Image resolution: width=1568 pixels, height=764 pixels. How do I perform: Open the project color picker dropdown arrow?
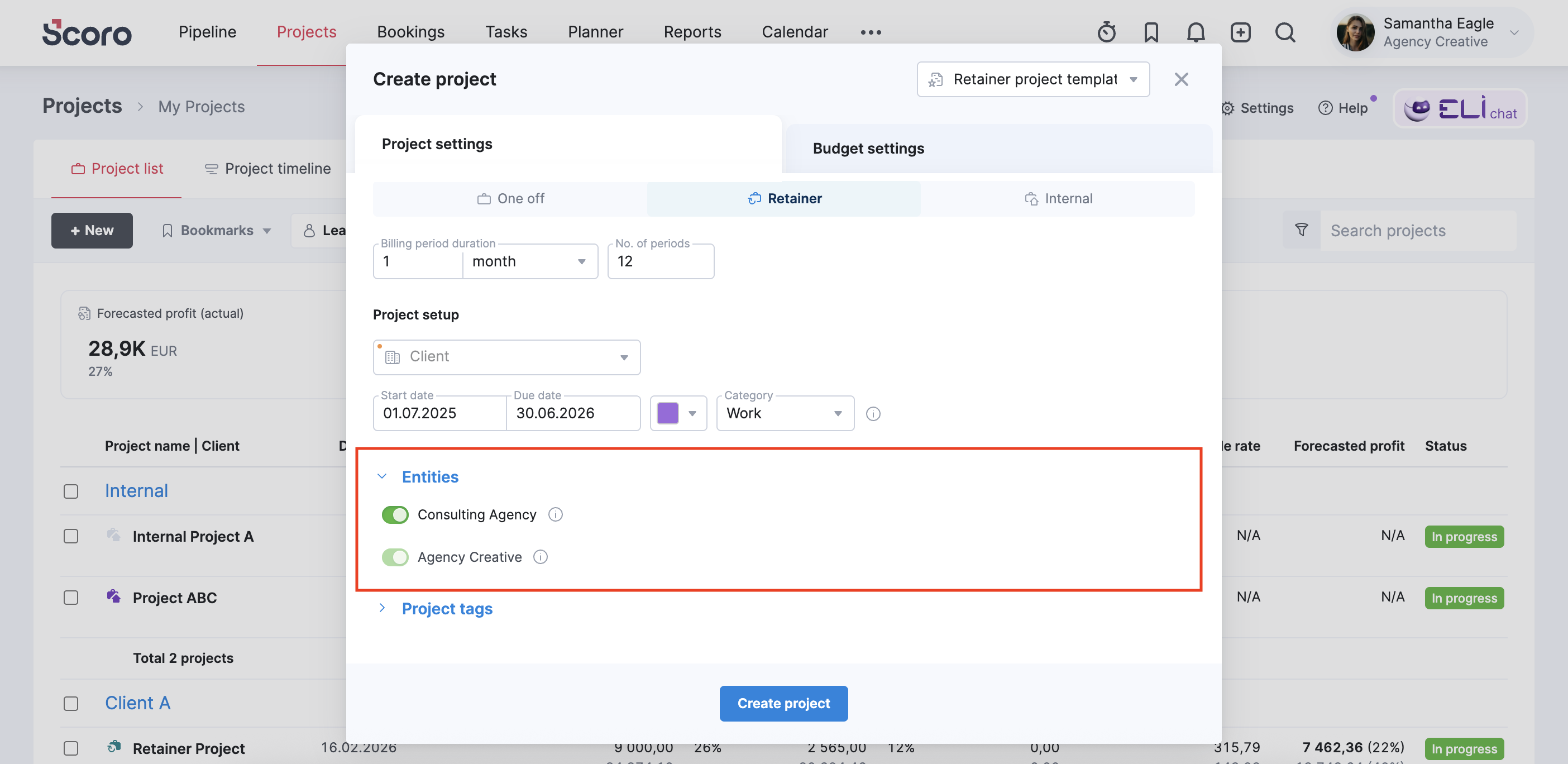tap(692, 413)
